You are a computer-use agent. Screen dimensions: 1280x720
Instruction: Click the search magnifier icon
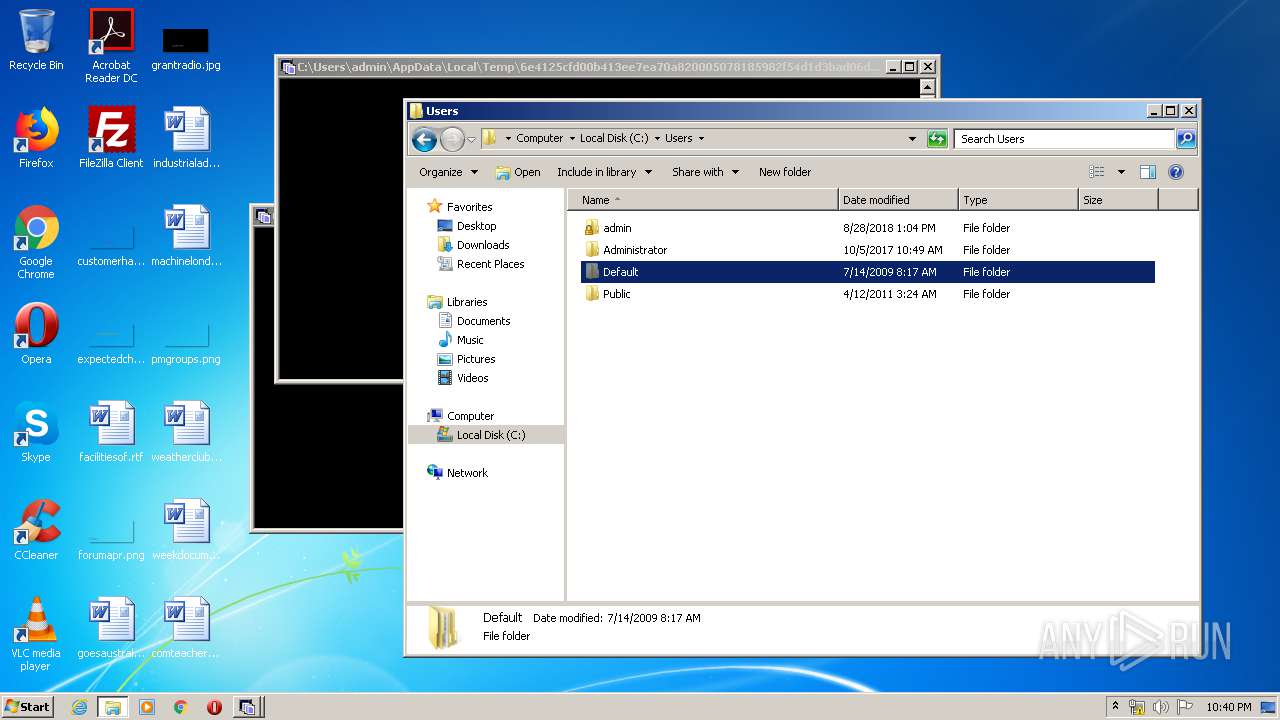tap(1186, 139)
